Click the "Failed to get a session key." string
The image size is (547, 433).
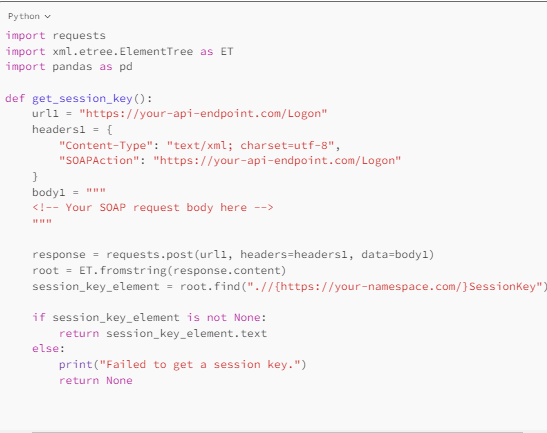pyautogui.click(x=200, y=364)
